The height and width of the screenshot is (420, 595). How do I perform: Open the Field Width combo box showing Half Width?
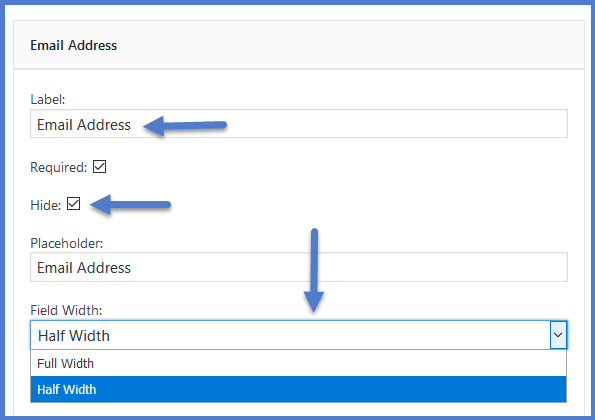point(299,335)
